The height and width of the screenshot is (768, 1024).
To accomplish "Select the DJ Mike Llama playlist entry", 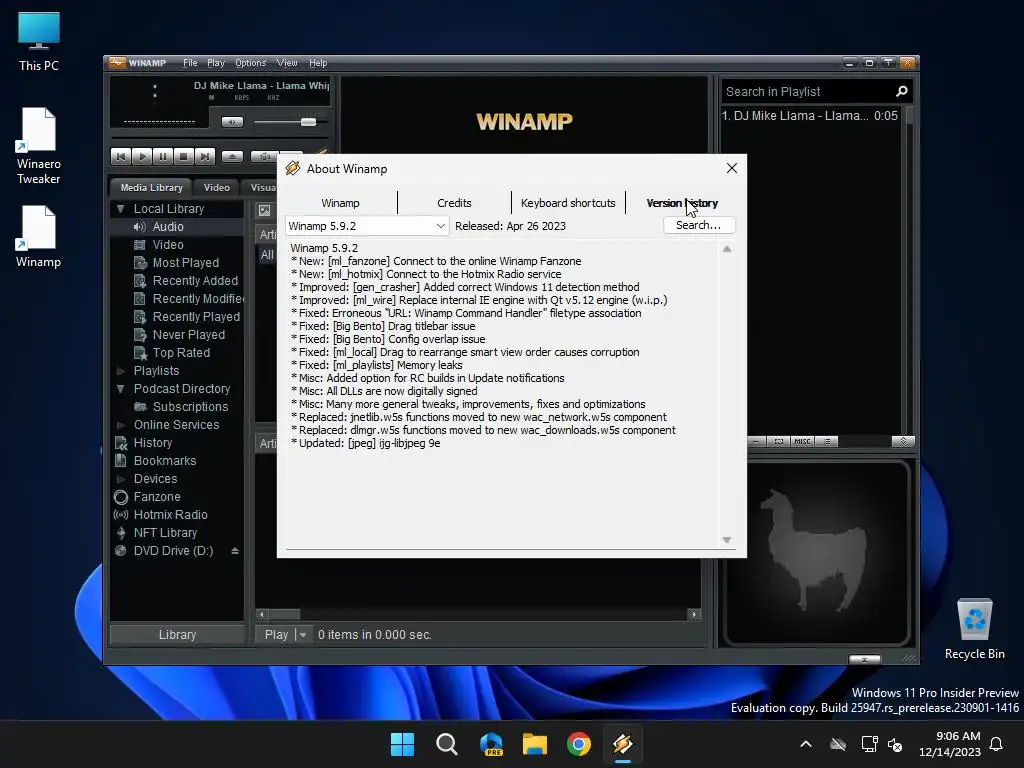I will click(x=810, y=116).
